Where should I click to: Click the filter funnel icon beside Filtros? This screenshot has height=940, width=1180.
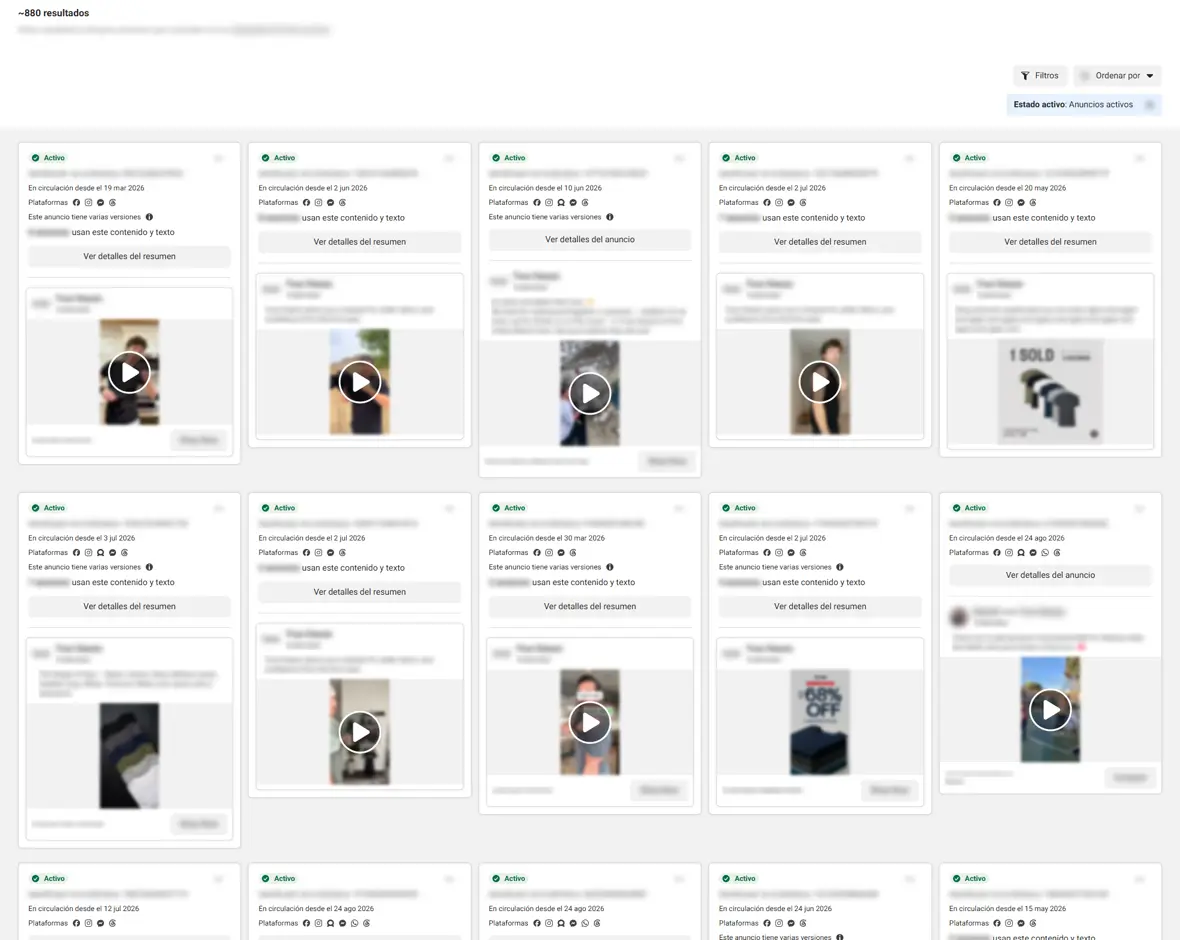click(x=1025, y=76)
